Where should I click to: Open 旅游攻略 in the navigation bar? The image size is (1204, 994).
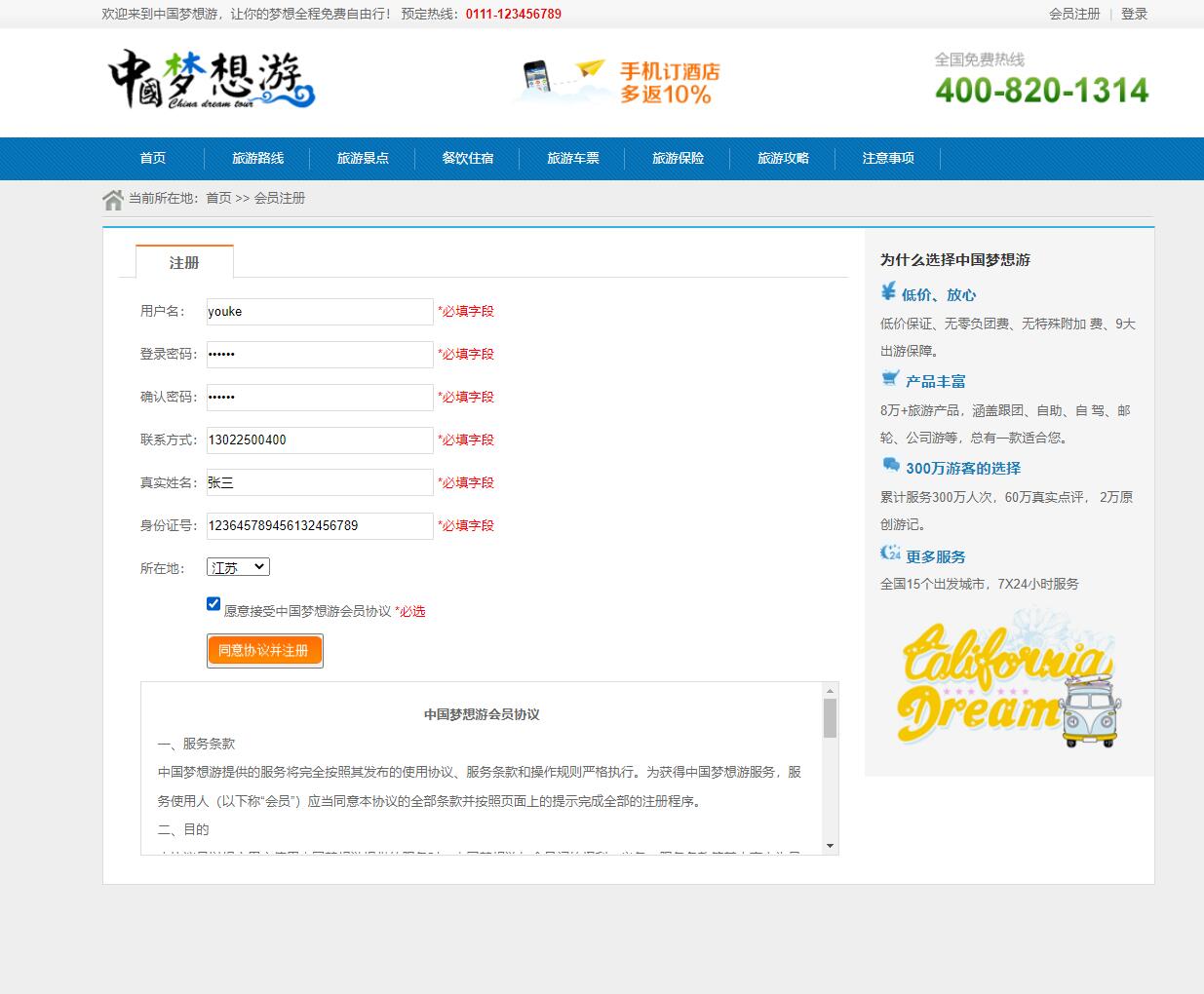783,158
